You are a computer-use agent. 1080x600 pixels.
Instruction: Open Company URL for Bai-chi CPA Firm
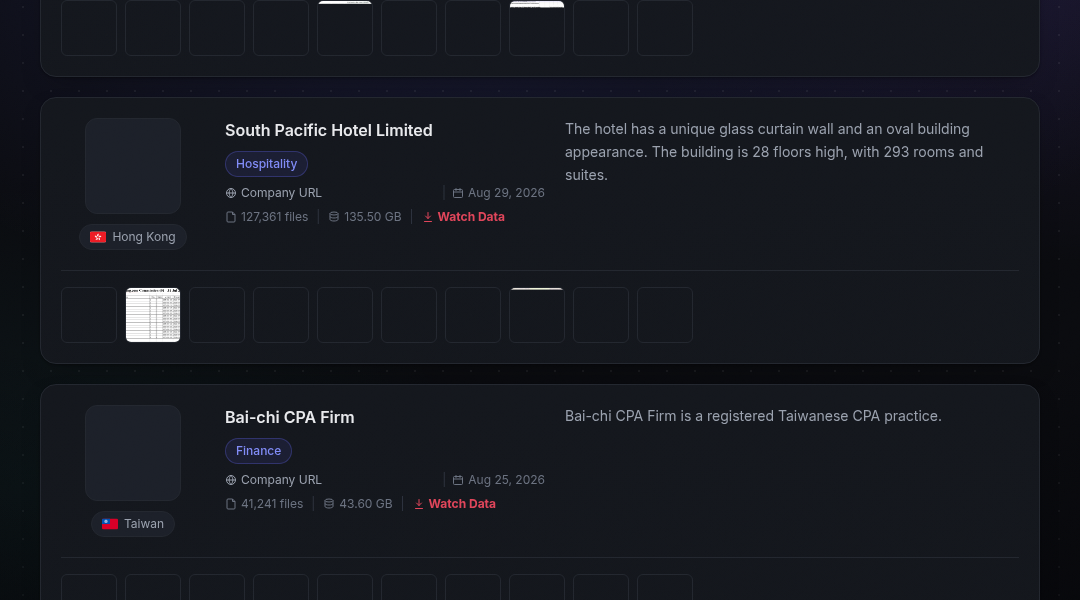pos(281,480)
